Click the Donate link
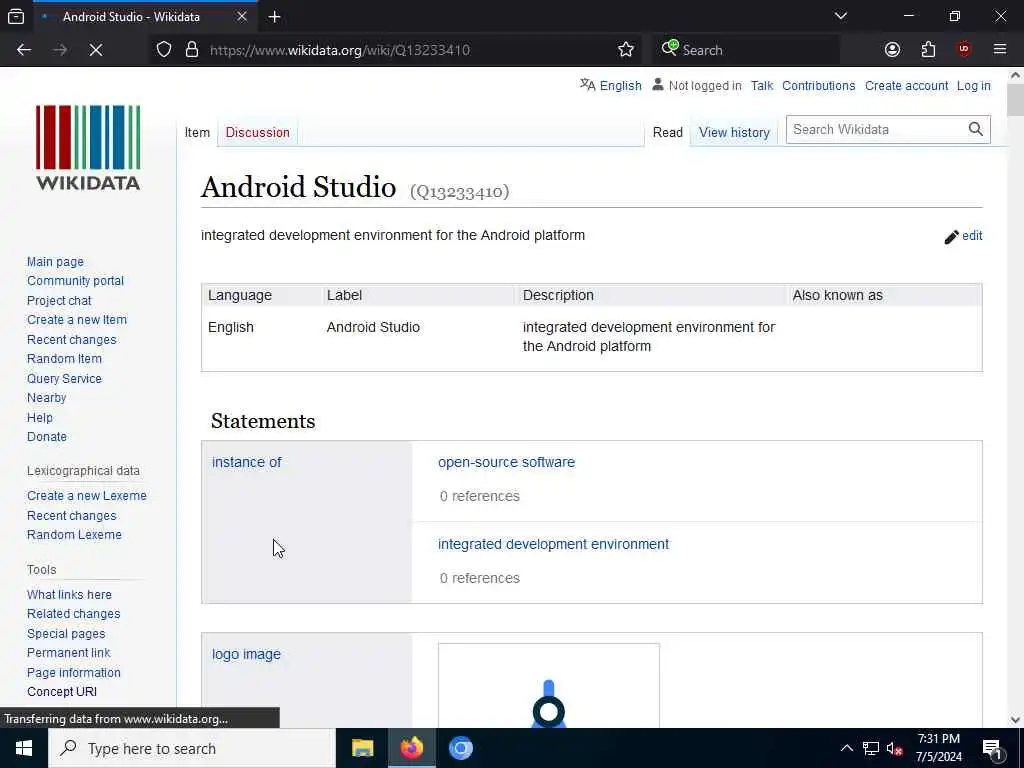This screenshot has width=1024, height=768. point(46,437)
